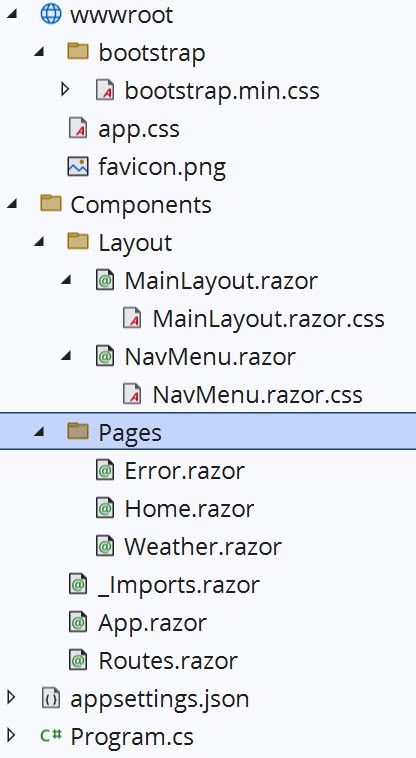416x758 pixels.
Task: Click the Weather.razor file icon
Action: (105, 546)
